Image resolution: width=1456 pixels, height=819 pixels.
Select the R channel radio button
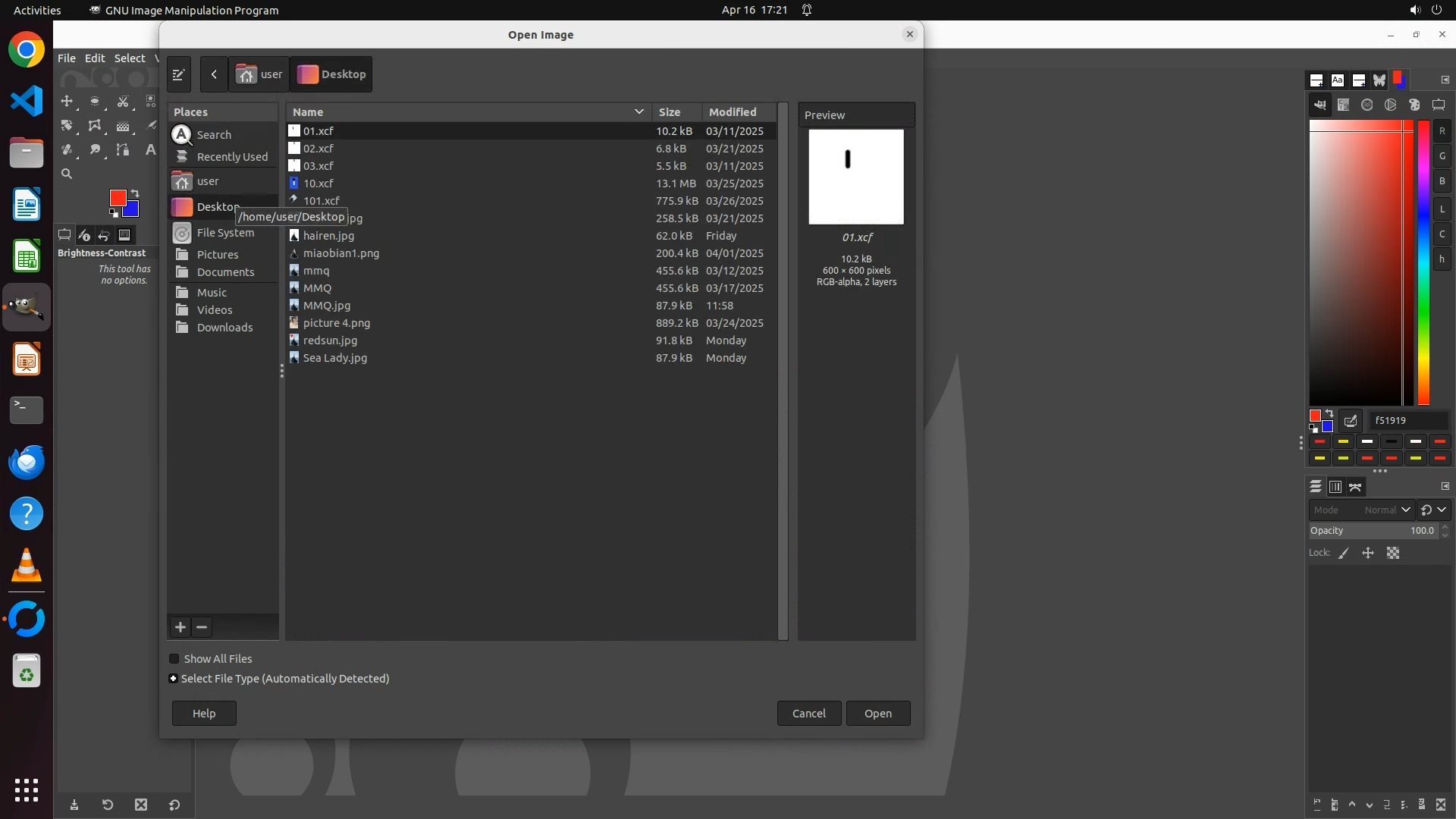[x=1442, y=131]
